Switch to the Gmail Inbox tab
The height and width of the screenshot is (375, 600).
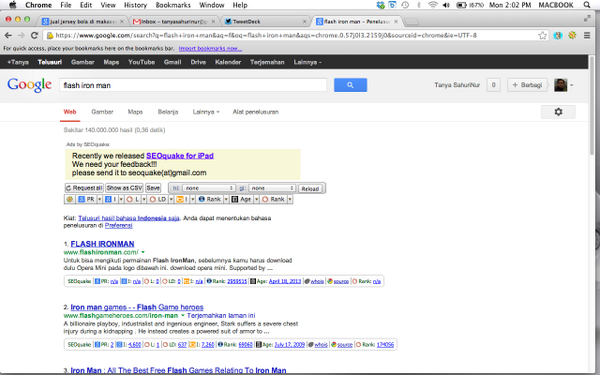pyautogui.click(x=174, y=22)
